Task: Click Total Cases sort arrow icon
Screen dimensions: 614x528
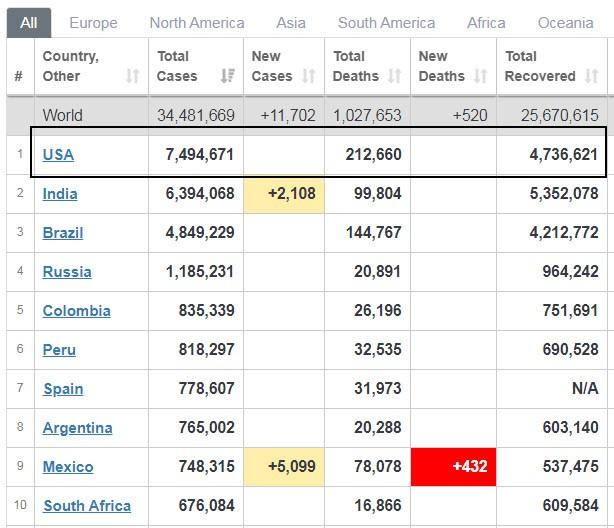Action: [228, 76]
